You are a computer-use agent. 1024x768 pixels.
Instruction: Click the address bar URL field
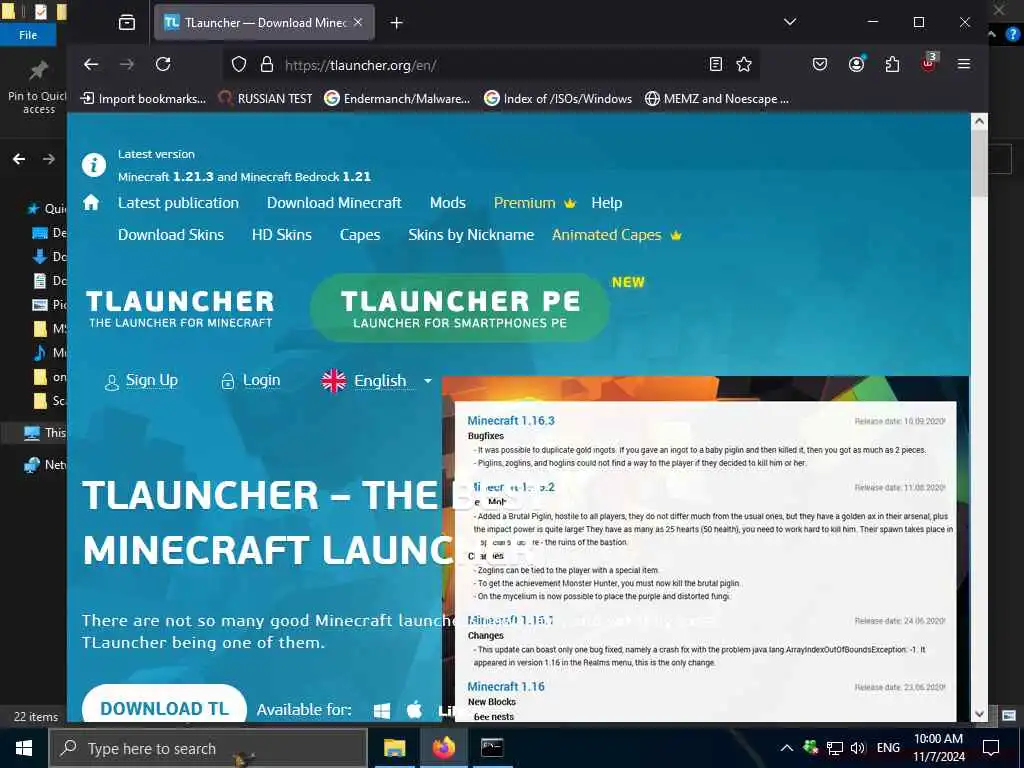490,65
